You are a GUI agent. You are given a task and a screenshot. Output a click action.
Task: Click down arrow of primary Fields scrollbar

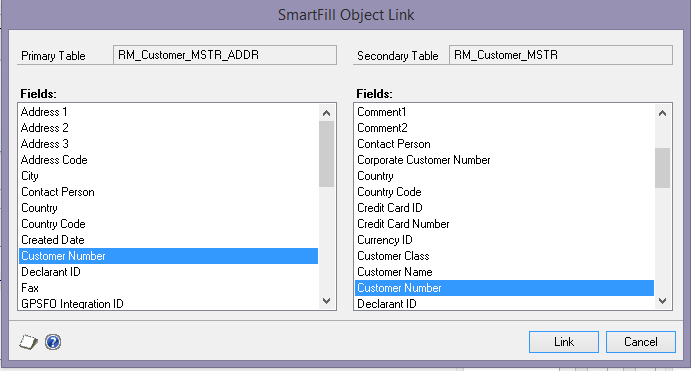coord(327,301)
